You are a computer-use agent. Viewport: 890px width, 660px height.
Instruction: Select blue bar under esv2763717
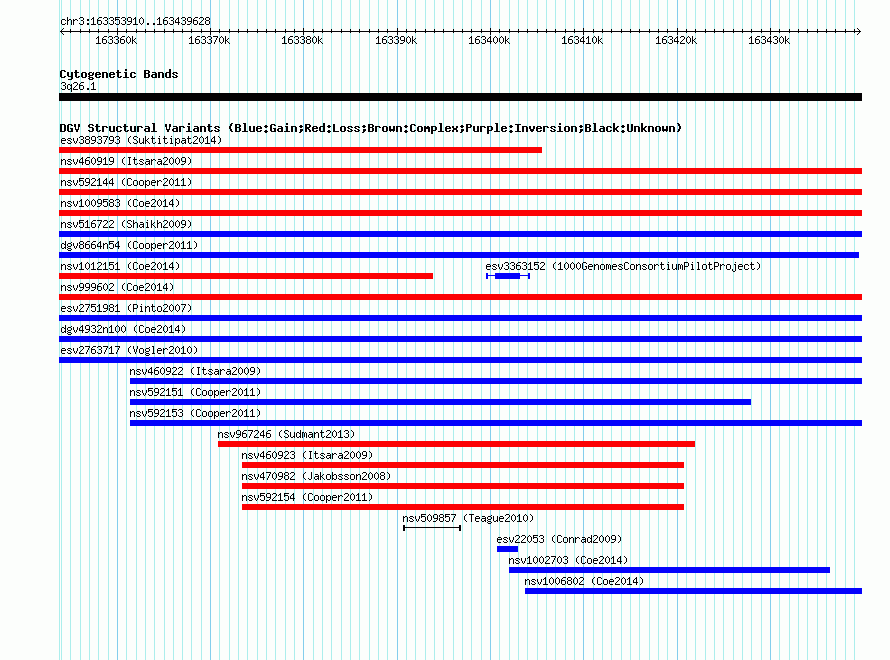[x=460, y=360]
